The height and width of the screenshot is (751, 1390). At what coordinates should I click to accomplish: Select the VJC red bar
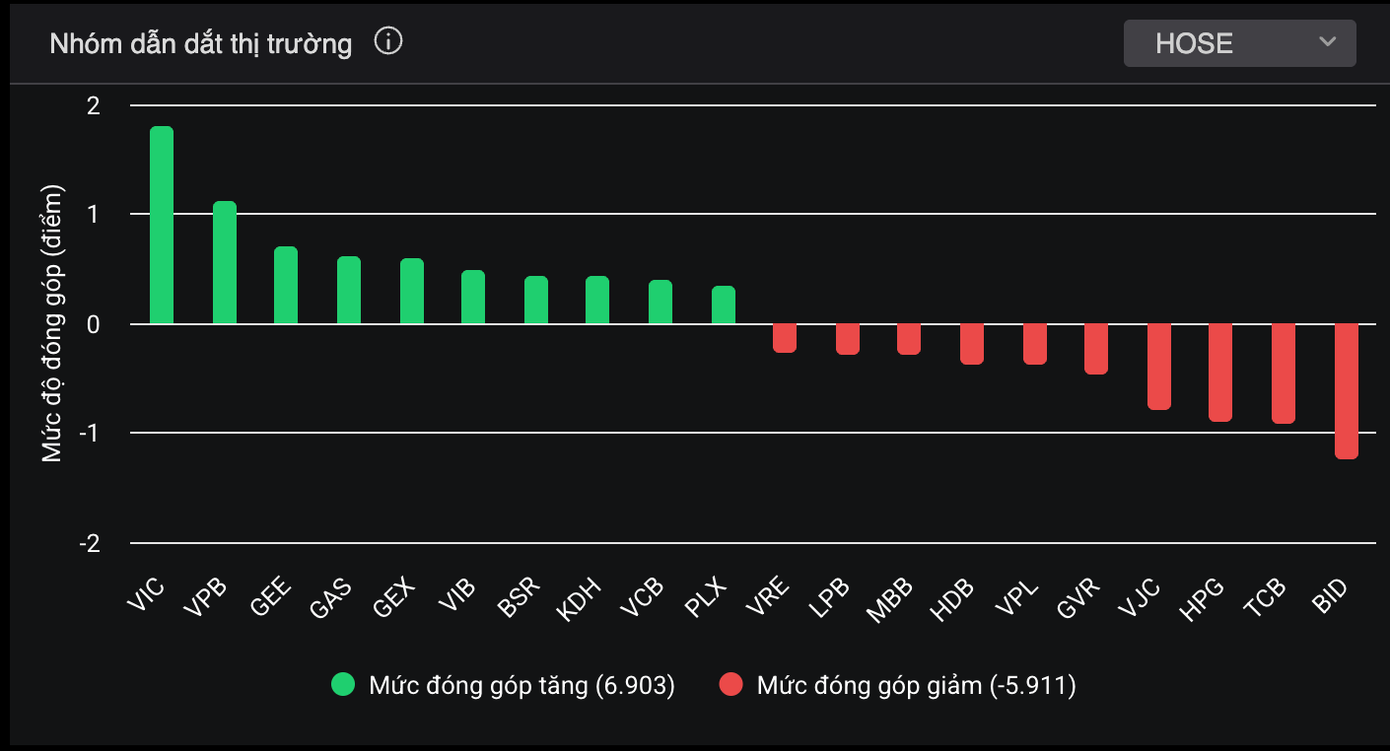click(x=1158, y=366)
